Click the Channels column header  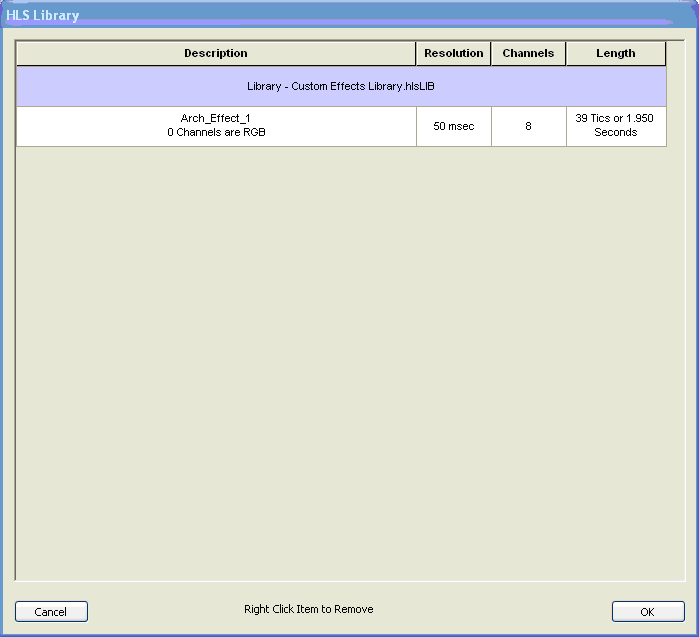(x=528, y=53)
